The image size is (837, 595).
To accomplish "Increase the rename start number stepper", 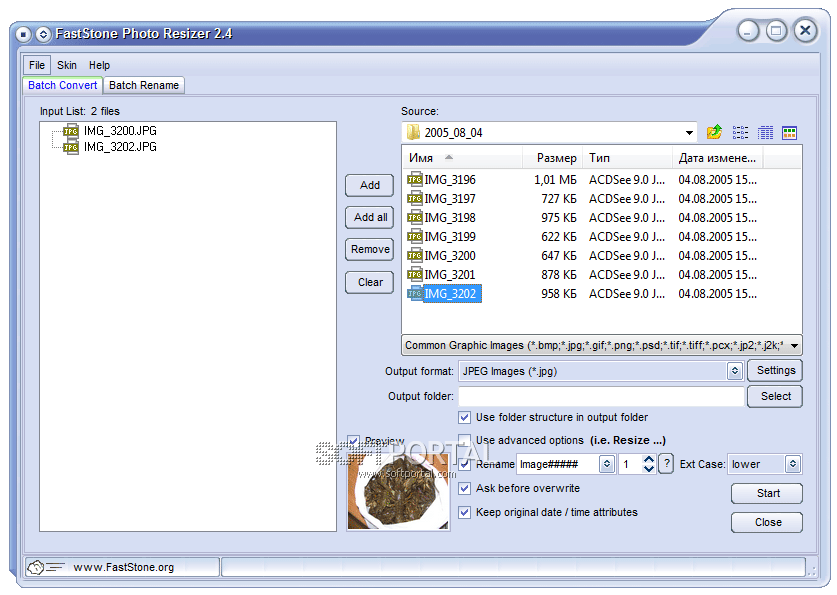I will point(649,459).
